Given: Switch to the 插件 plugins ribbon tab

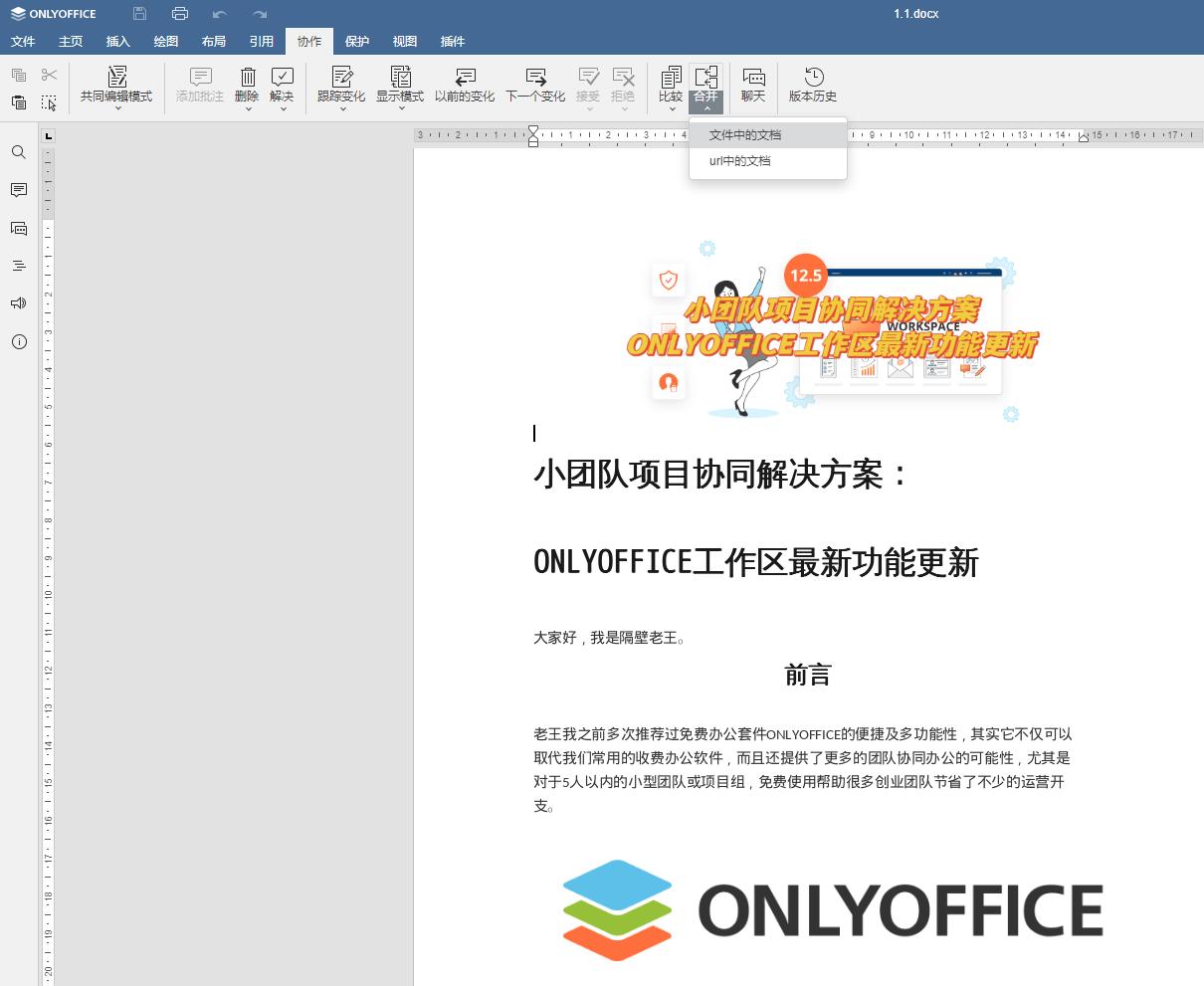Looking at the screenshot, I should coord(453,41).
